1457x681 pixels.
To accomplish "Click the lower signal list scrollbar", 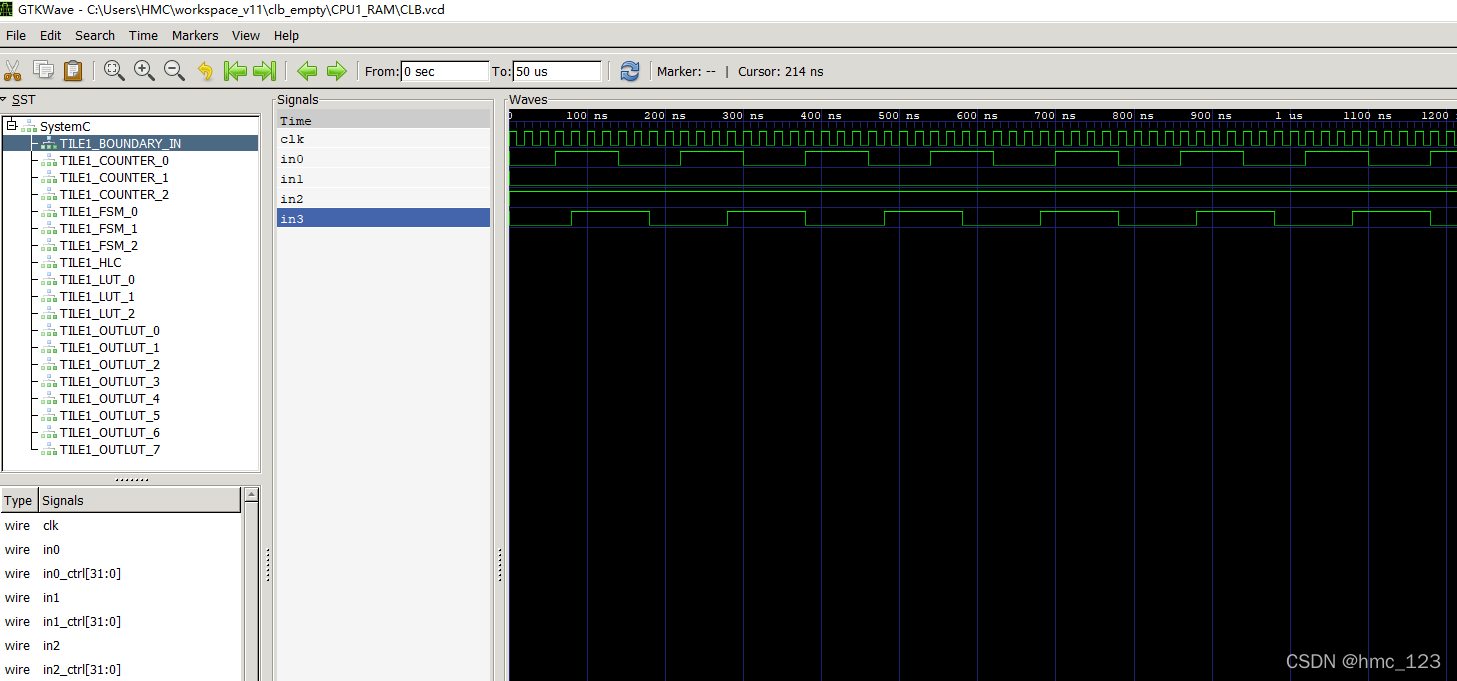I will coord(252,580).
